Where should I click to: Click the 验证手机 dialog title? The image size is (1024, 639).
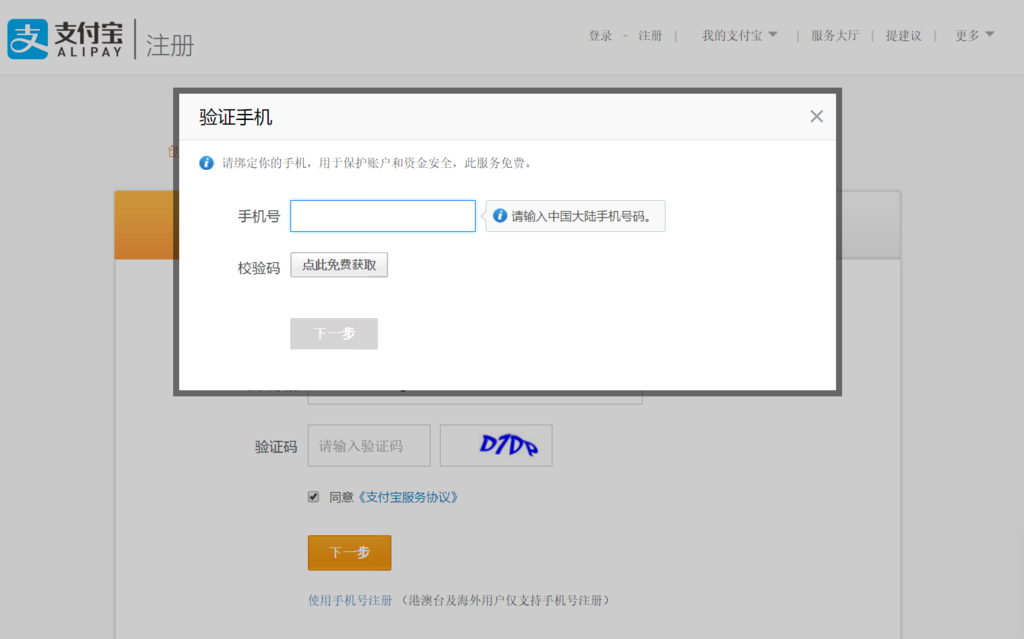pos(236,118)
